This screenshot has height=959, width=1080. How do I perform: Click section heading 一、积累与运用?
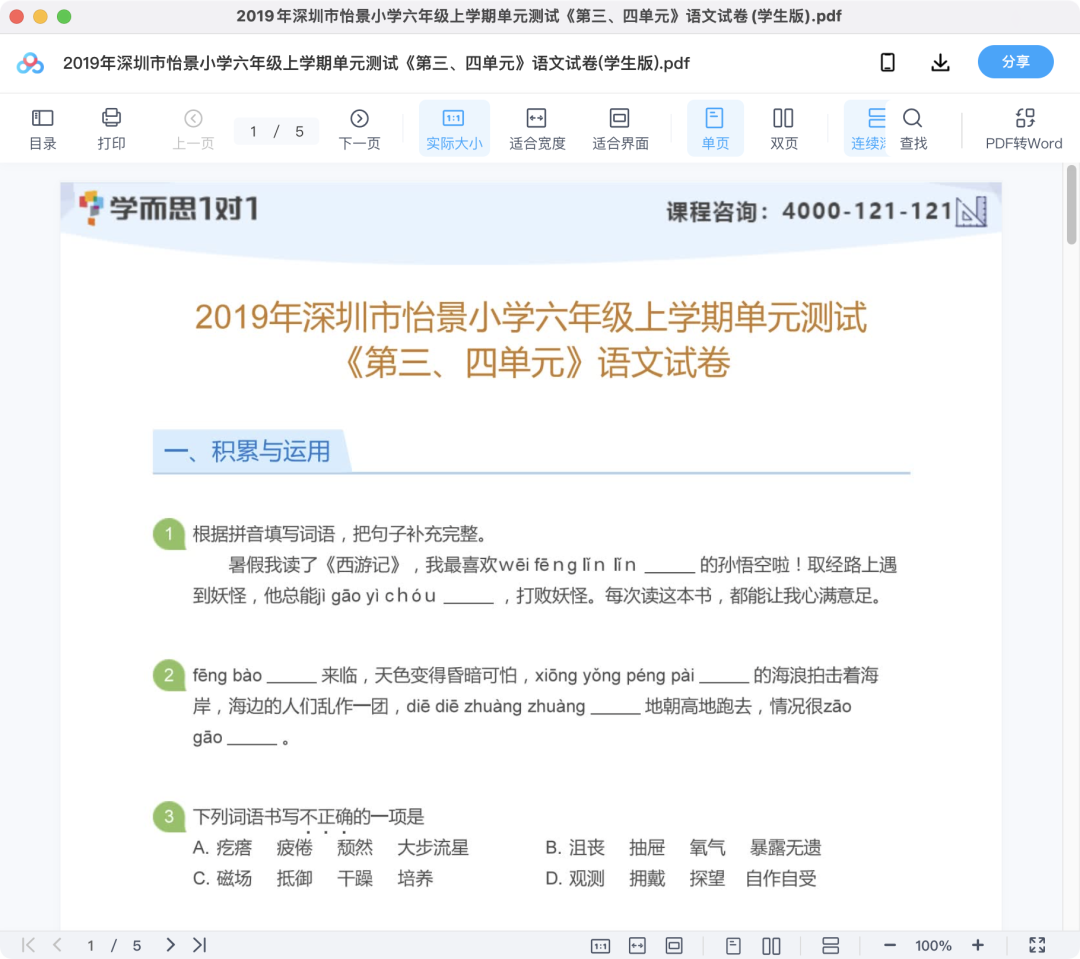(247, 451)
